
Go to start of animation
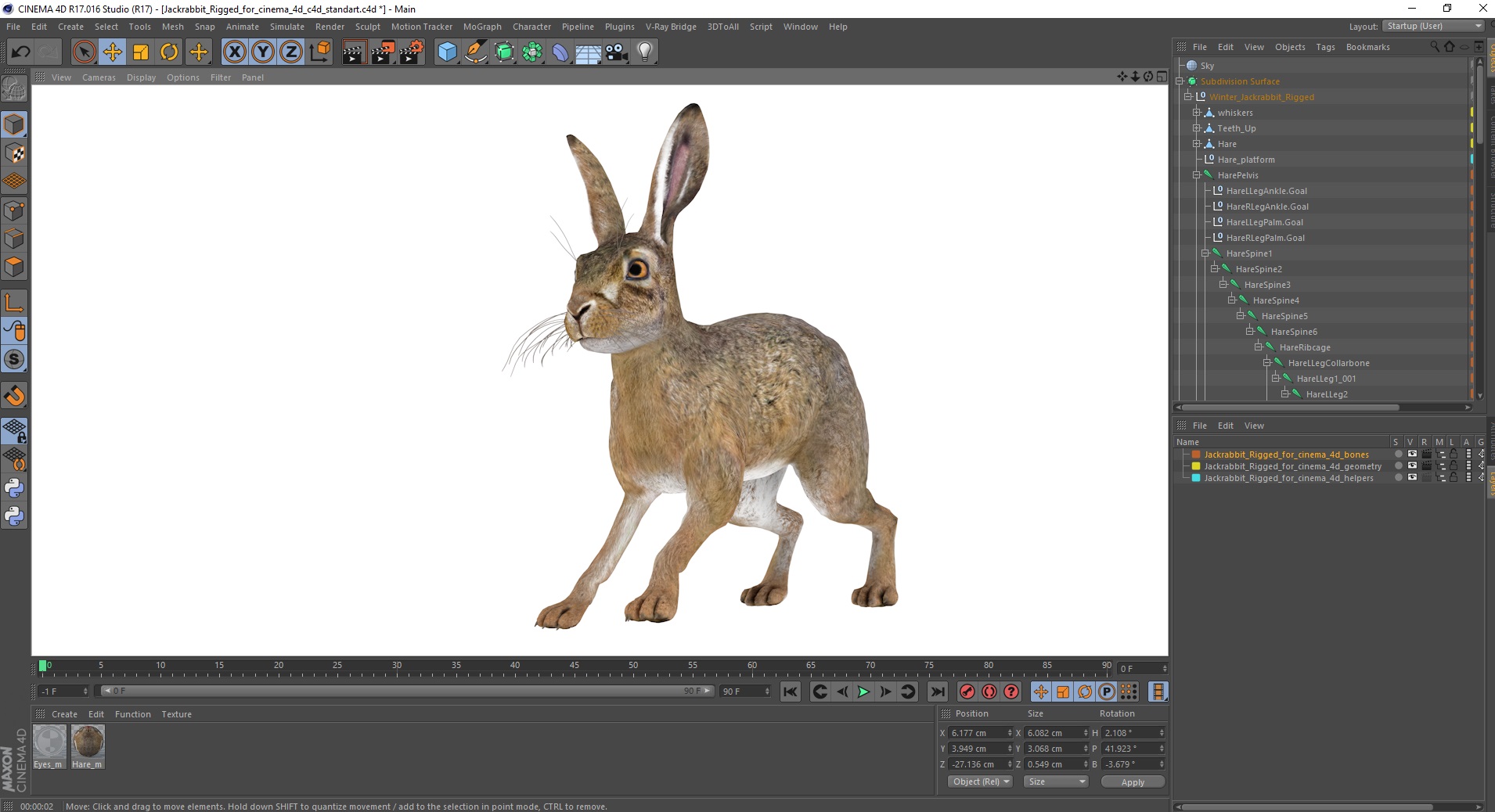(791, 692)
